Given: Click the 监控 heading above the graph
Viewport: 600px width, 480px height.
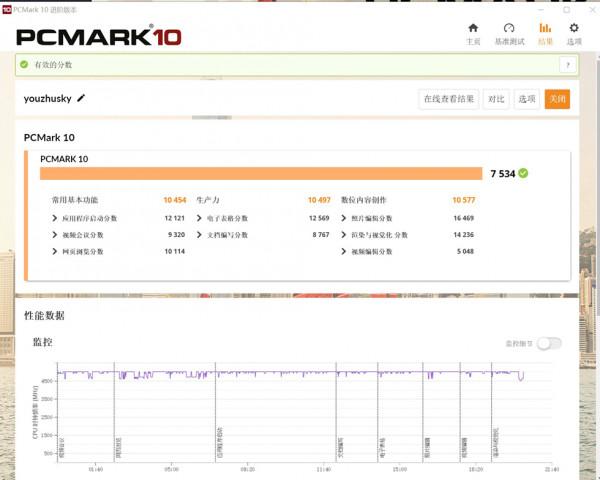Looking at the screenshot, I should pos(42,342).
